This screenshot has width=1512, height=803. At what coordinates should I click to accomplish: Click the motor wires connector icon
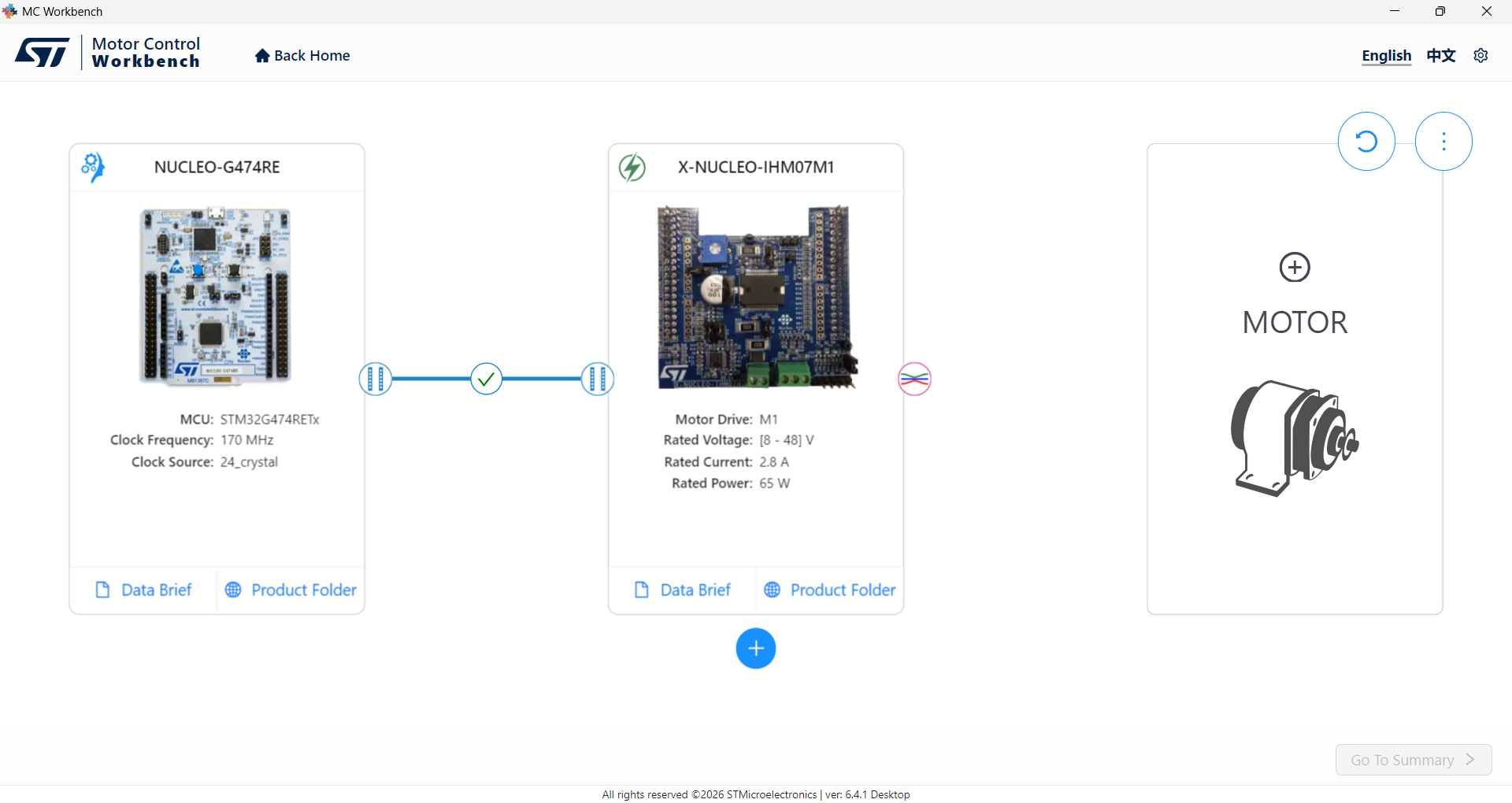pyautogui.click(x=914, y=379)
